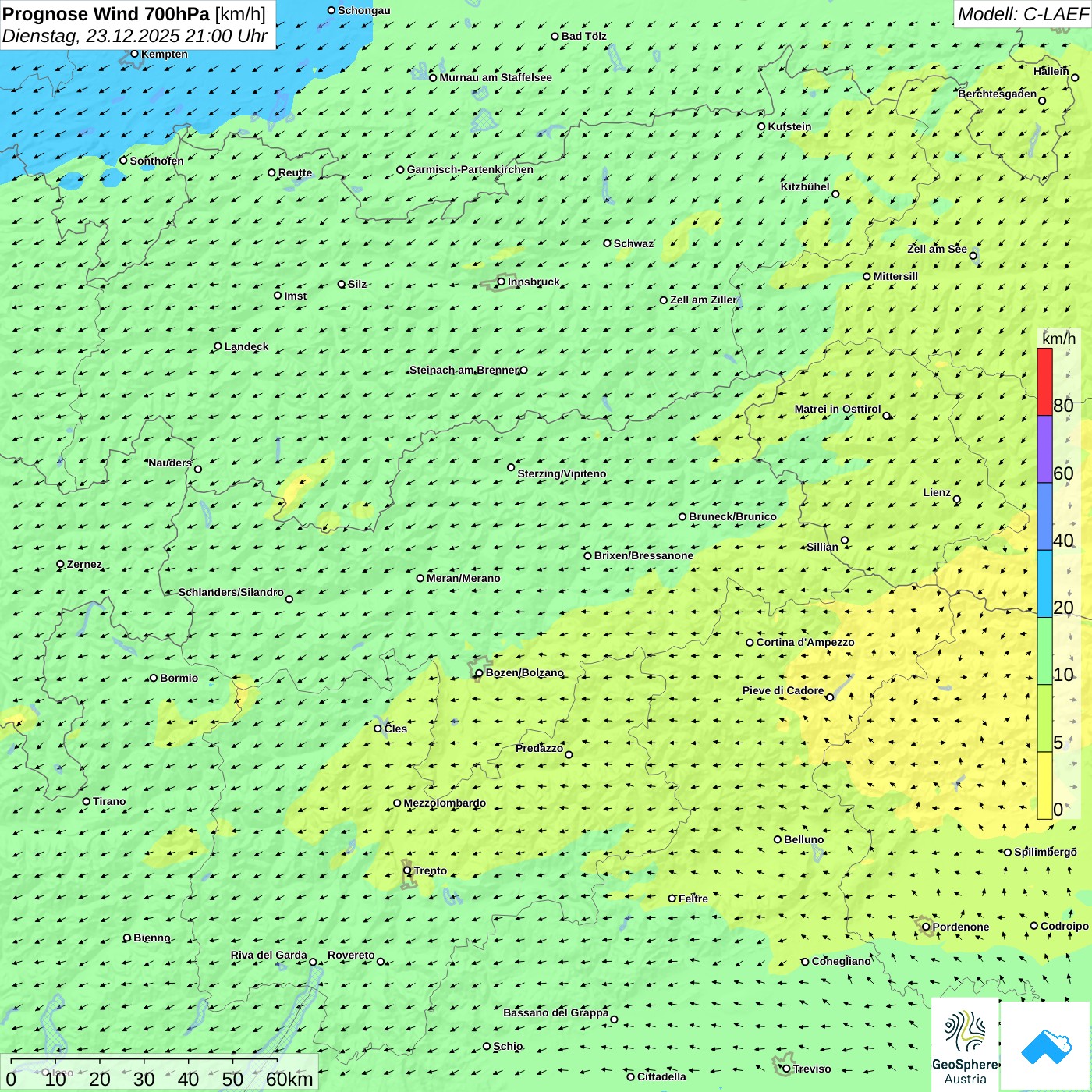Image resolution: width=1092 pixels, height=1092 pixels.
Task: Click the distance scale bar at 60km
Action: [277, 1061]
